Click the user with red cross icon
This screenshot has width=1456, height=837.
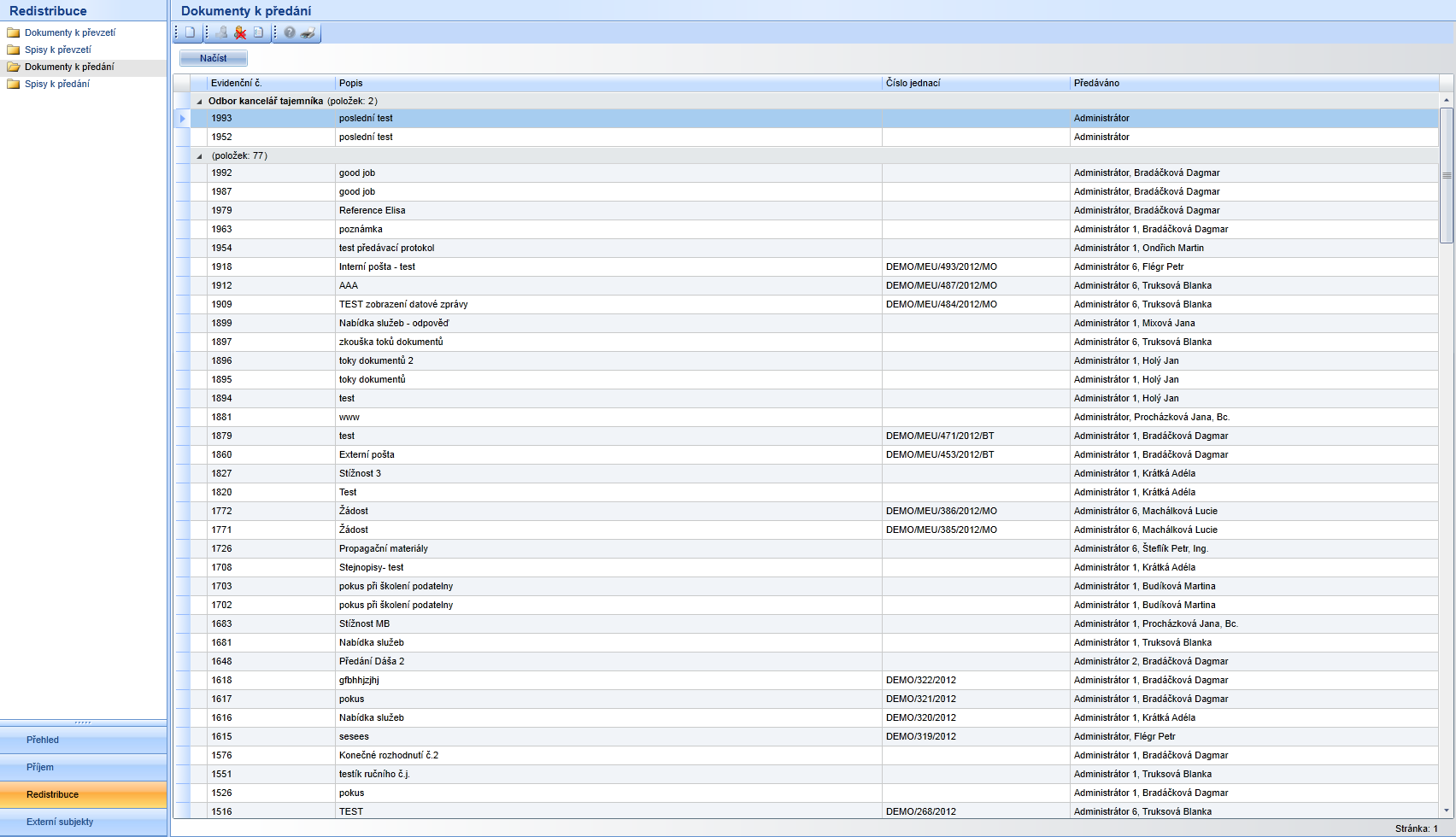point(240,32)
